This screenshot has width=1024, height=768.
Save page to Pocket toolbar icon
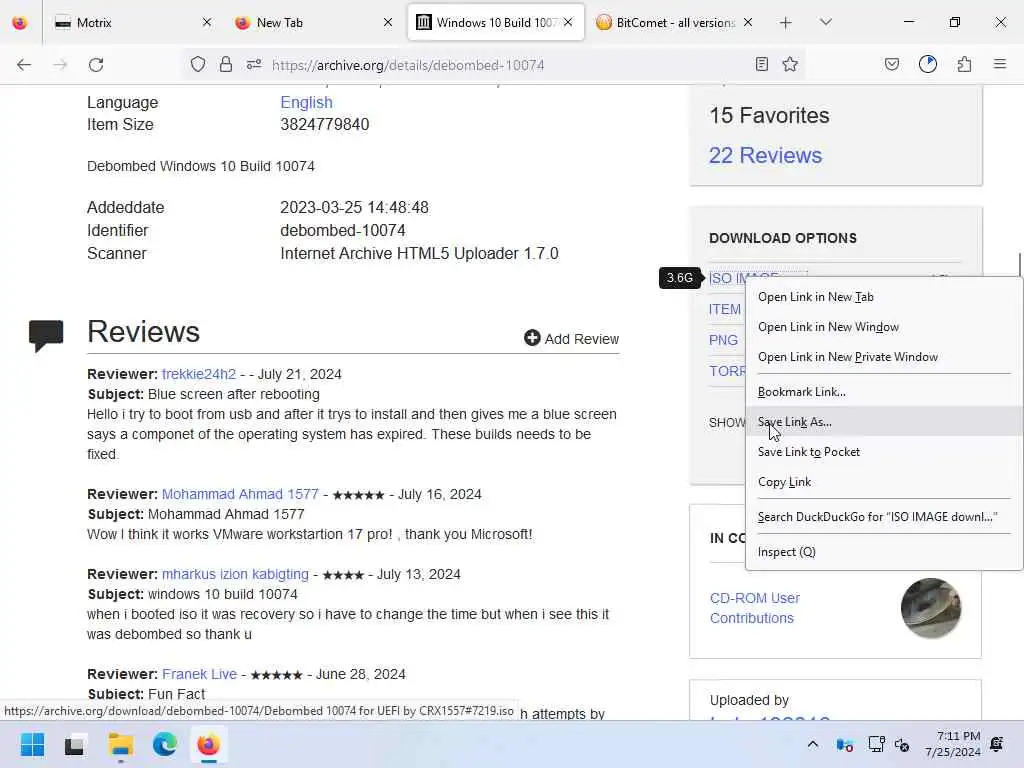click(891, 64)
